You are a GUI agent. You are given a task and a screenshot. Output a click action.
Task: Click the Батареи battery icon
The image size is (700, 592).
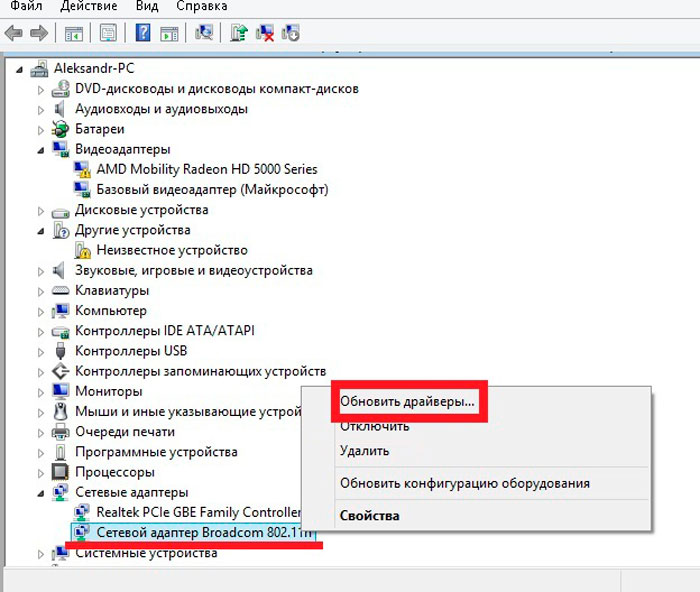(60, 129)
